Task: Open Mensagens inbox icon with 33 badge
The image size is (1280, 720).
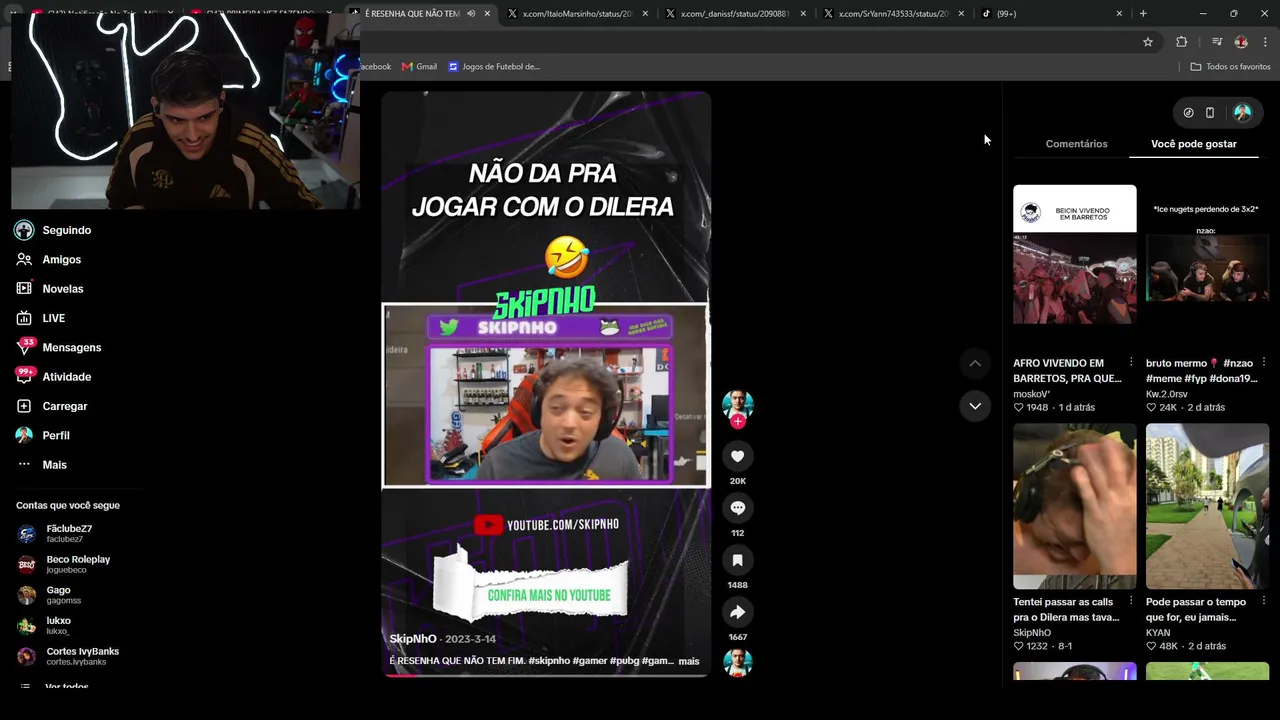Action: 24,347
